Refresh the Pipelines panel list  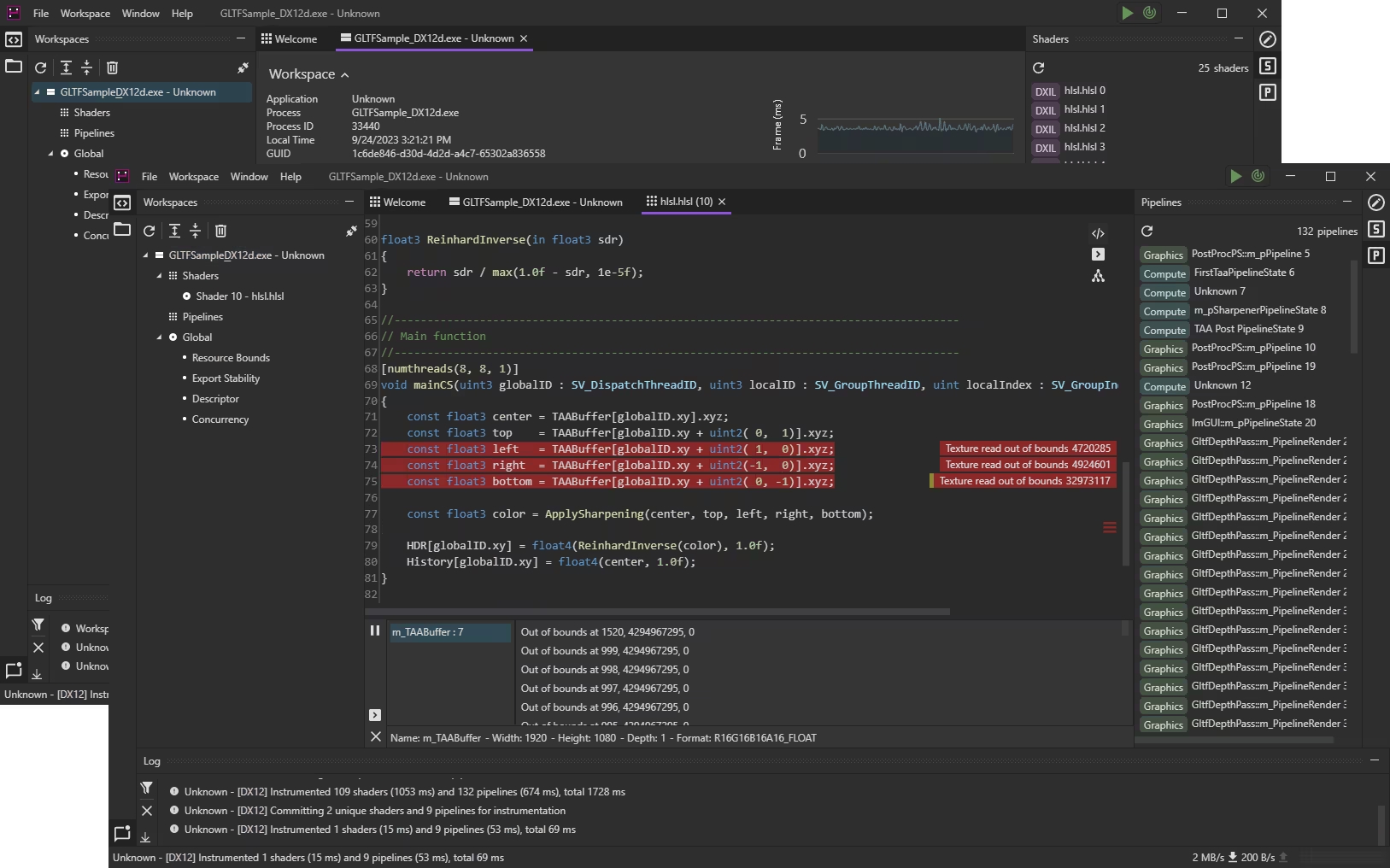[1147, 231]
